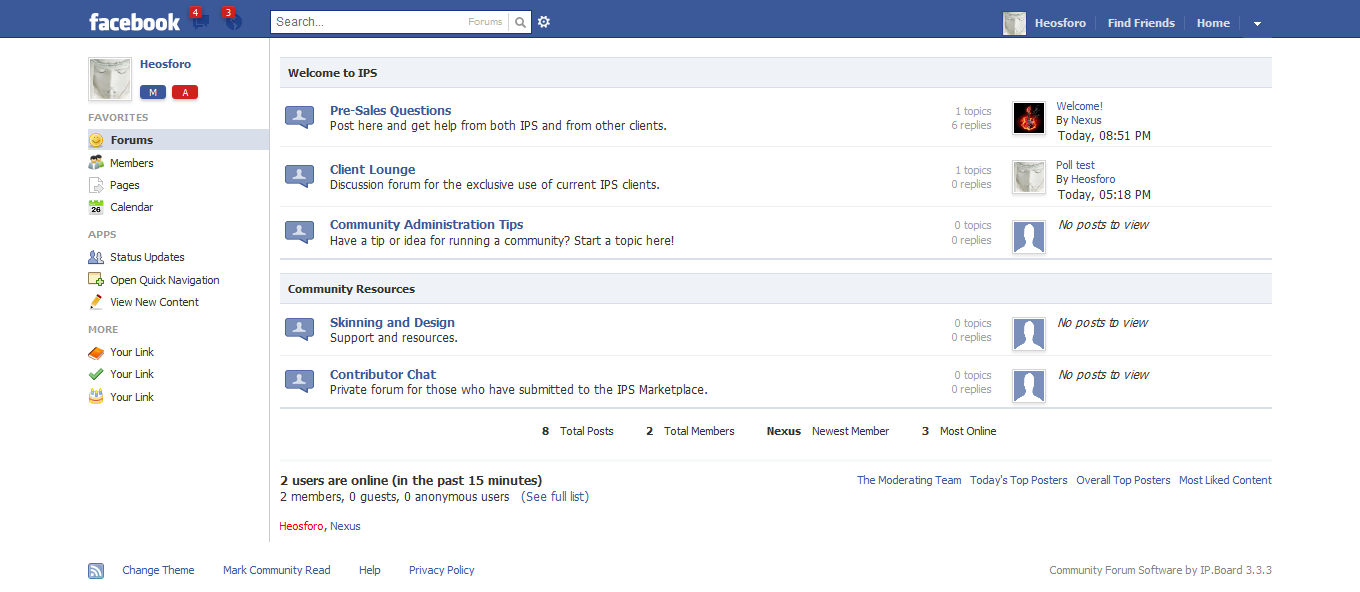Click the RSS feed icon in footer
1360x592 pixels.
coord(96,571)
